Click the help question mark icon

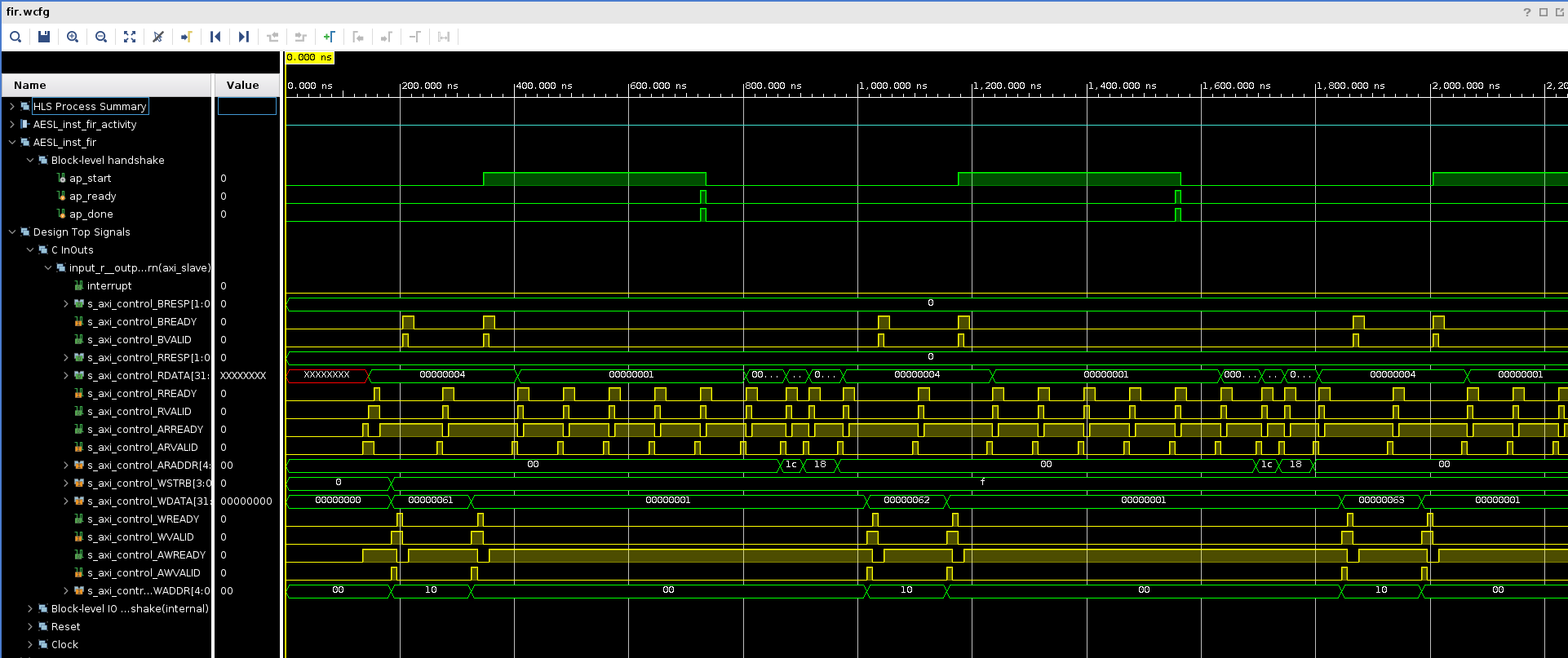(1527, 12)
